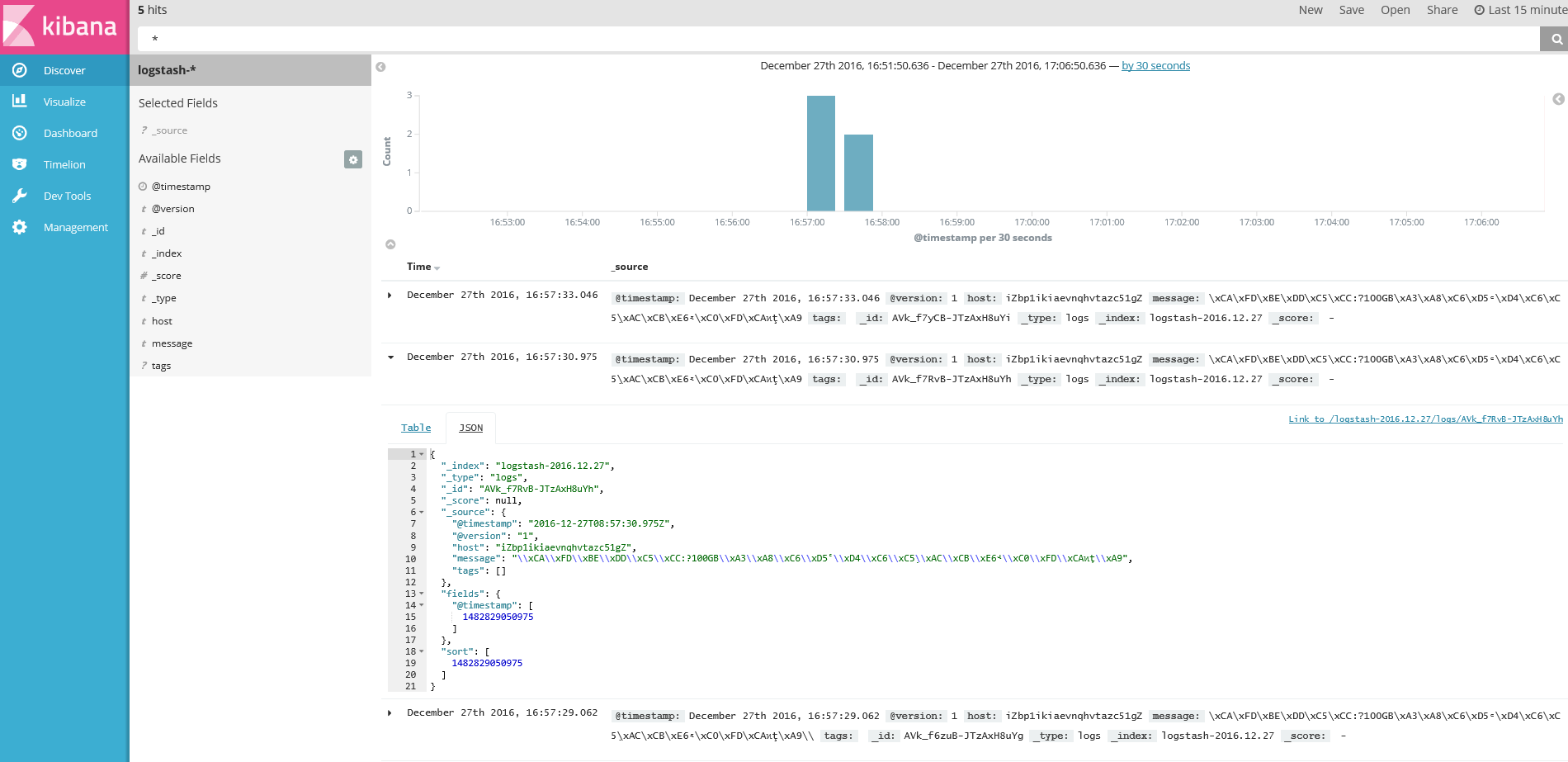Click the search magnifier button

[x=1556, y=39]
